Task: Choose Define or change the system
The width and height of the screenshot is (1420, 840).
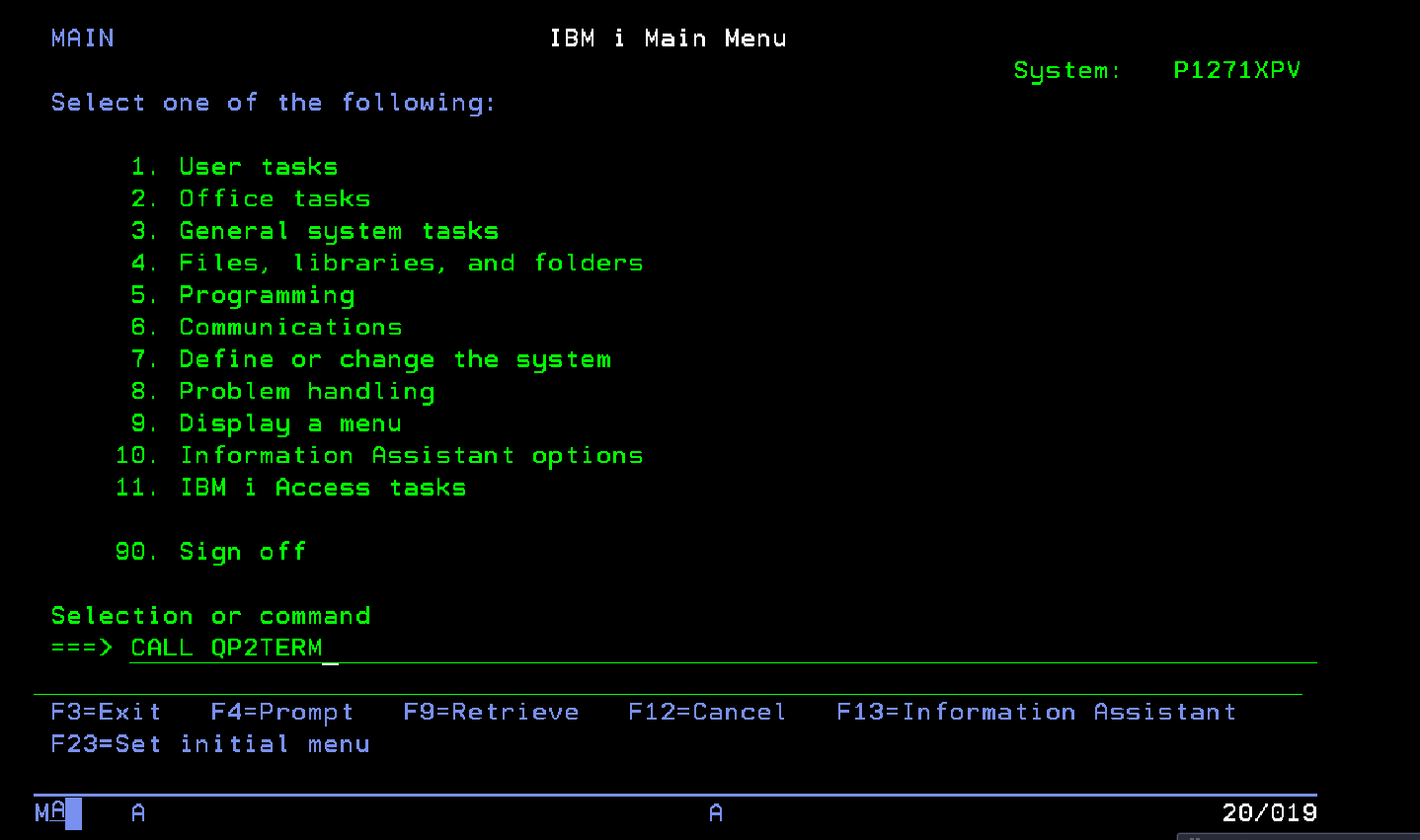Action: tap(395, 359)
